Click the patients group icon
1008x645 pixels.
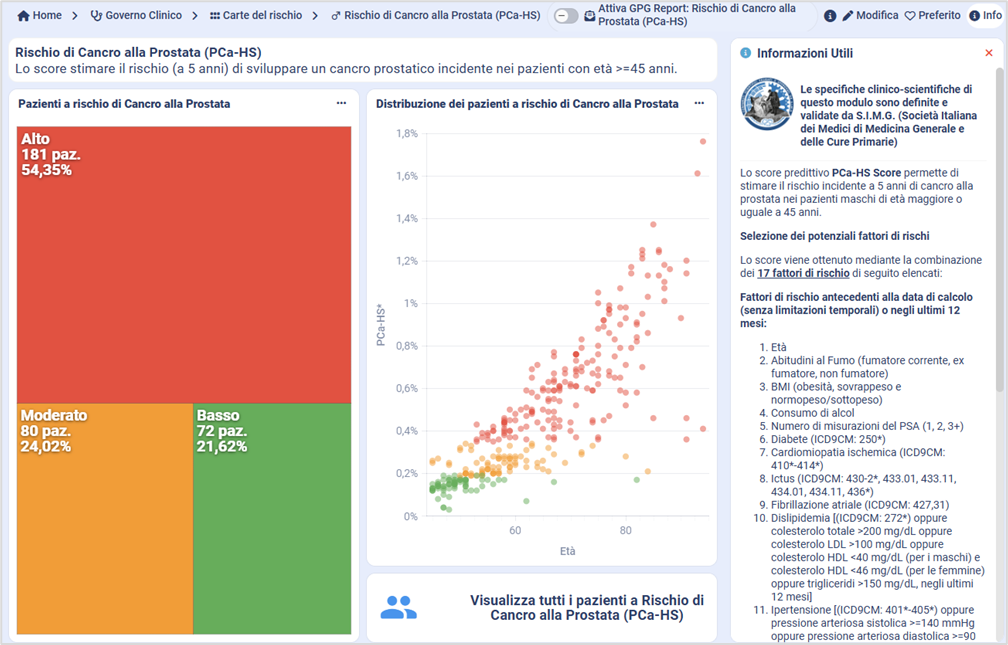coord(398,607)
